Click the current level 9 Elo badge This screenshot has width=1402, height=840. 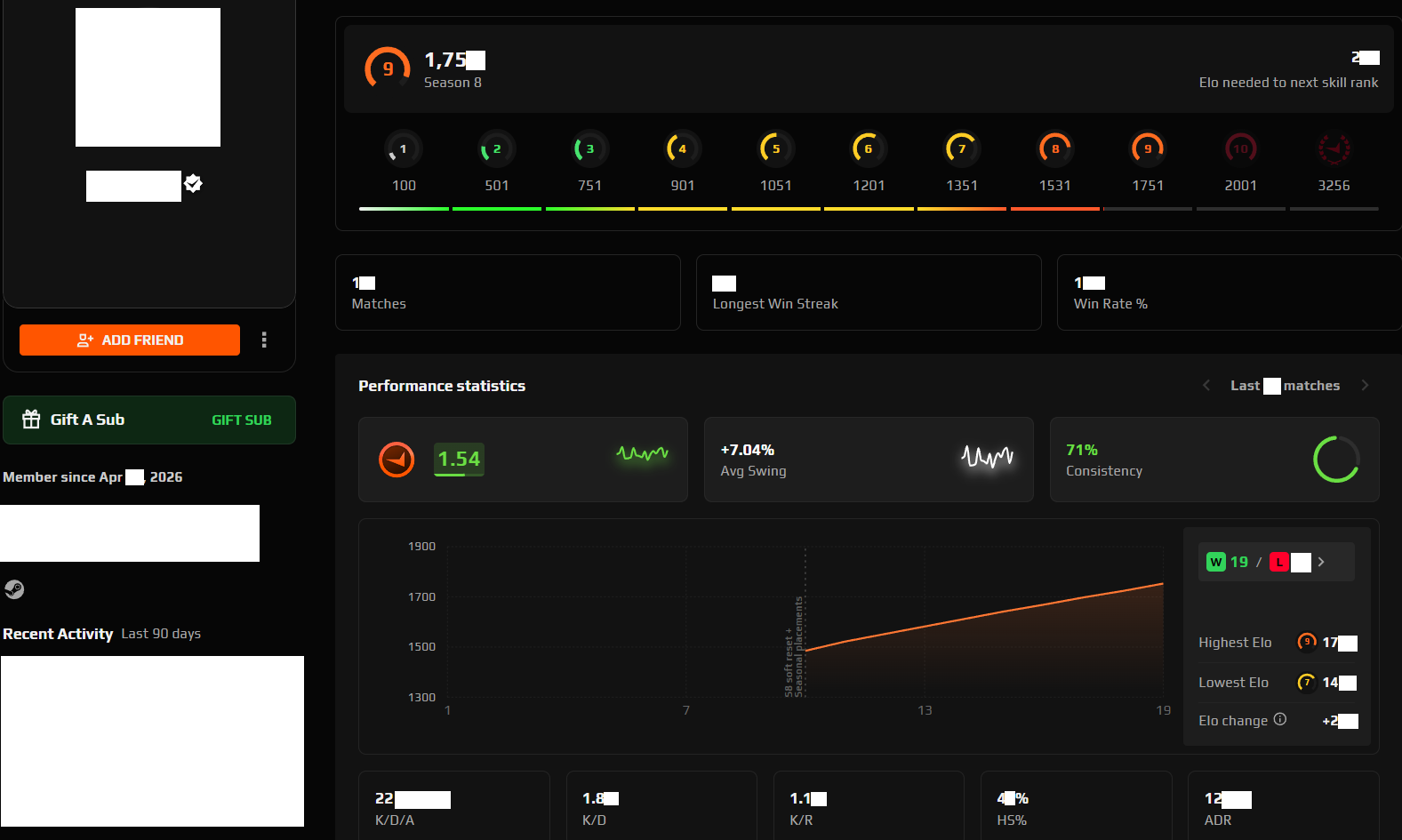tap(388, 68)
